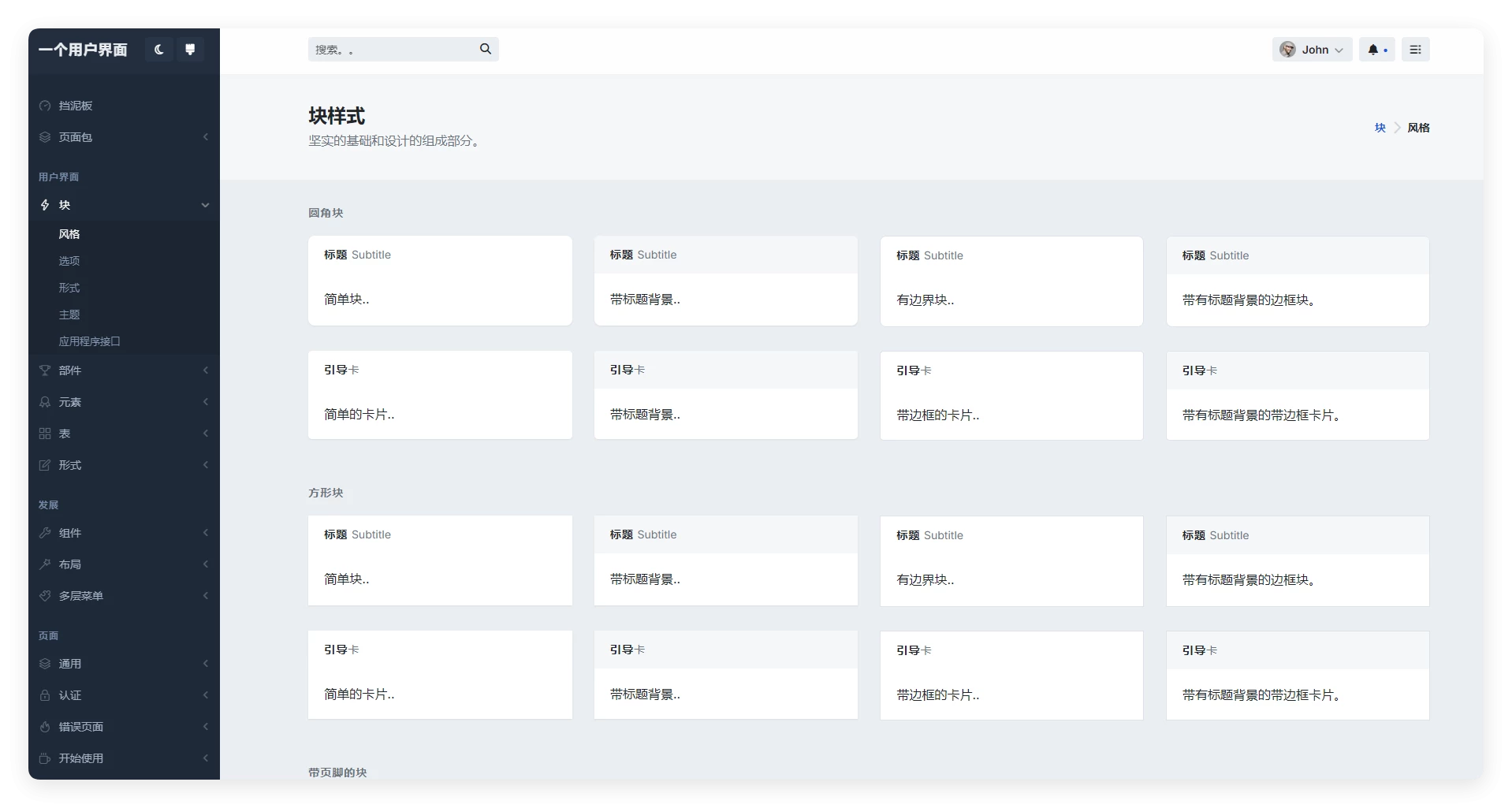Click the magnifier search icon

pyautogui.click(x=486, y=49)
